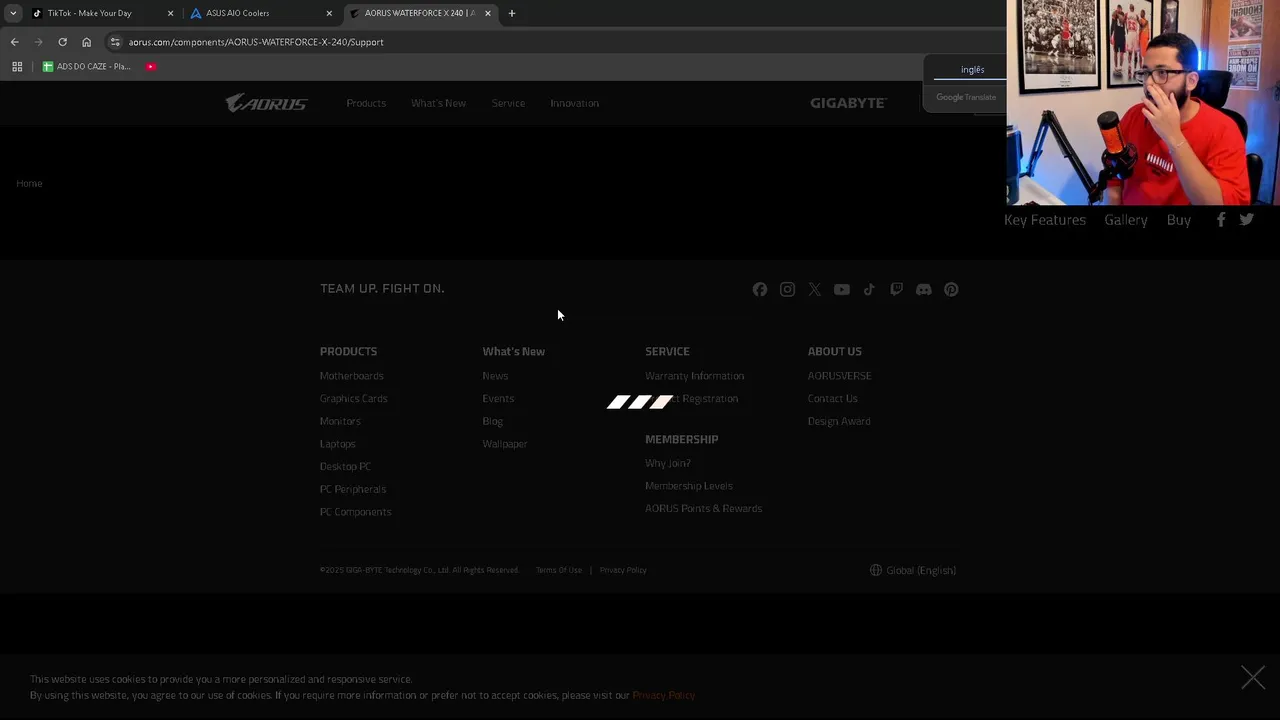Go back with browser back arrow
This screenshot has height=720, width=1280.
point(14,42)
